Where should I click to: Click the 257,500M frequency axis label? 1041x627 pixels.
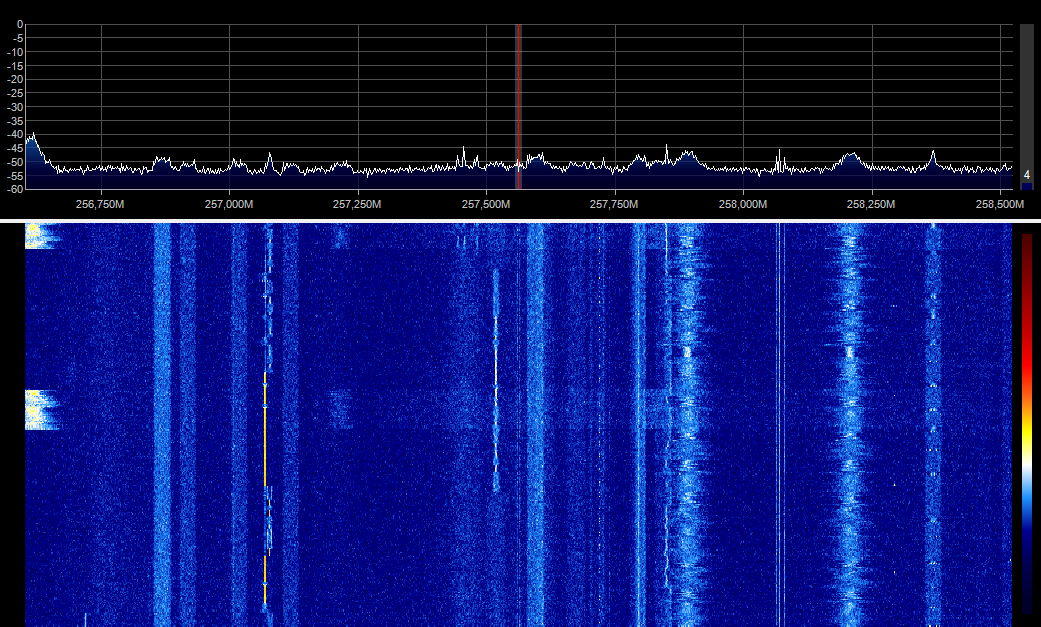[486, 205]
